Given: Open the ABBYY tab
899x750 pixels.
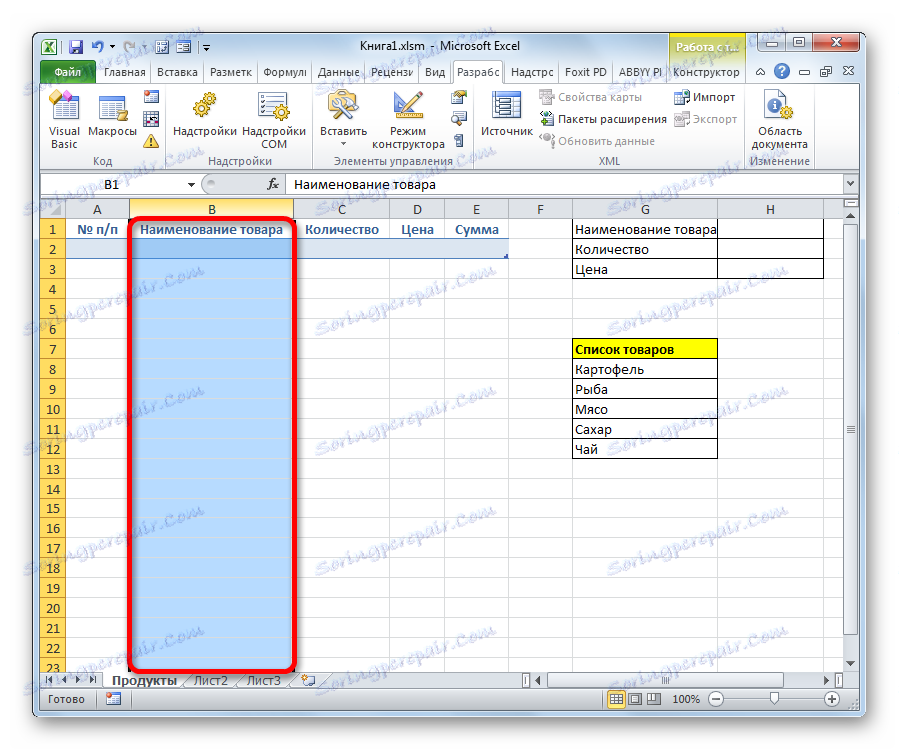Looking at the screenshot, I should coord(639,72).
